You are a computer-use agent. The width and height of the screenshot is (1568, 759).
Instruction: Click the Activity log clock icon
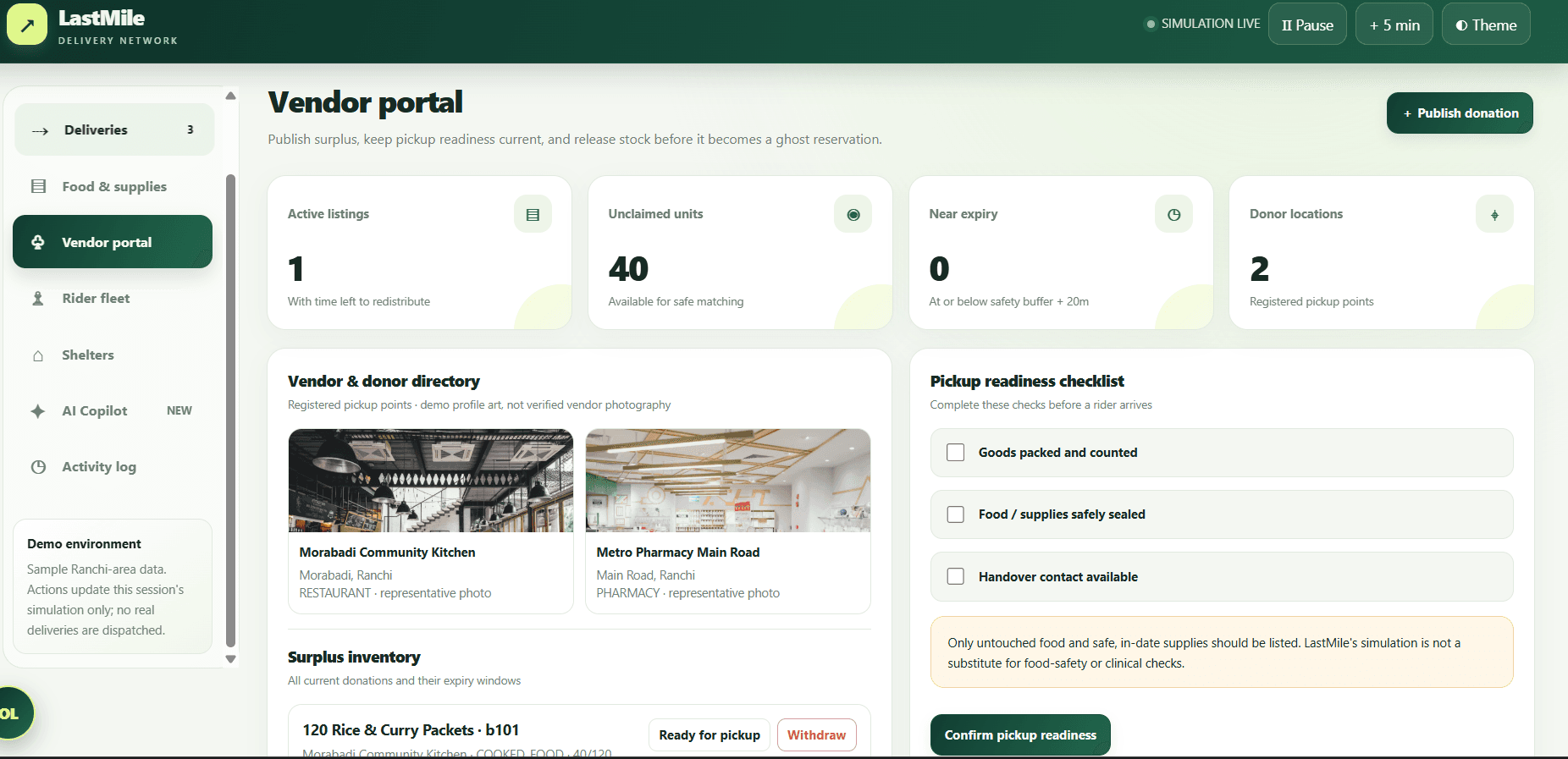[38, 467]
